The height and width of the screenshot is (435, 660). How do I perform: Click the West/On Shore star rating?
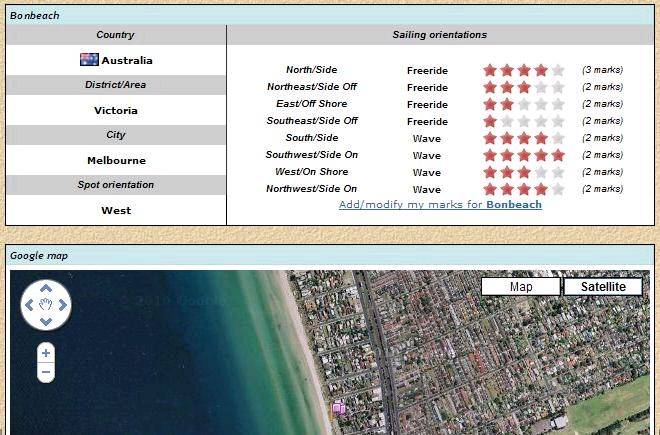tap(523, 172)
